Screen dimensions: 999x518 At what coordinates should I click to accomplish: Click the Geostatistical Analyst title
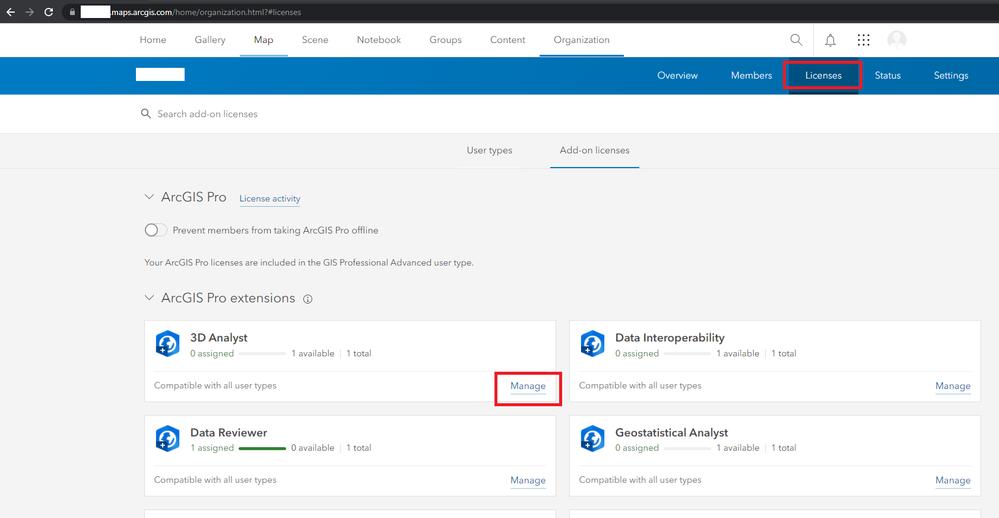(x=672, y=433)
